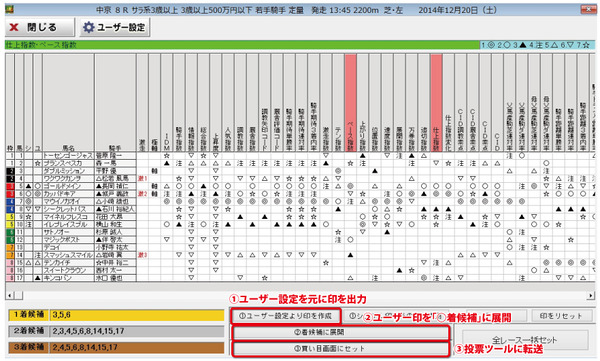600x361 pixels.
Task: Select the red 仕上指数 column header
Action: click(436, 103)
